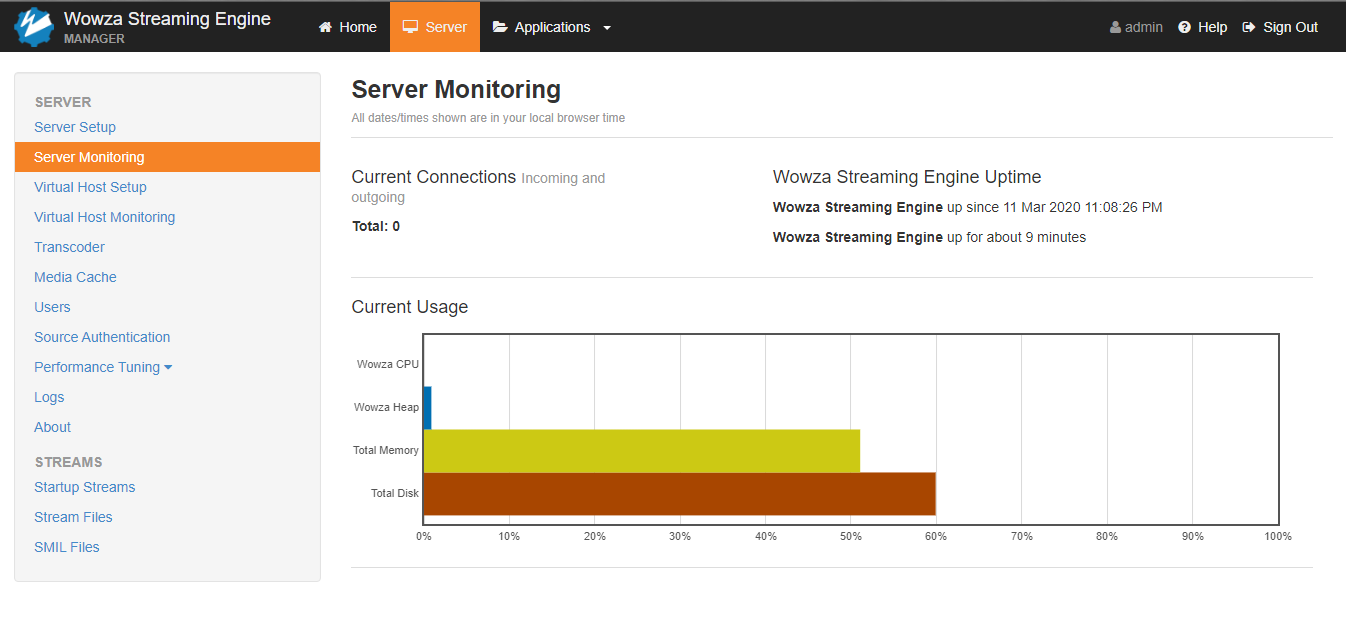This screenshot has width=1346, height=617.
Task: Open Server Setup in sidebar
Action: (x=75, y=127)
